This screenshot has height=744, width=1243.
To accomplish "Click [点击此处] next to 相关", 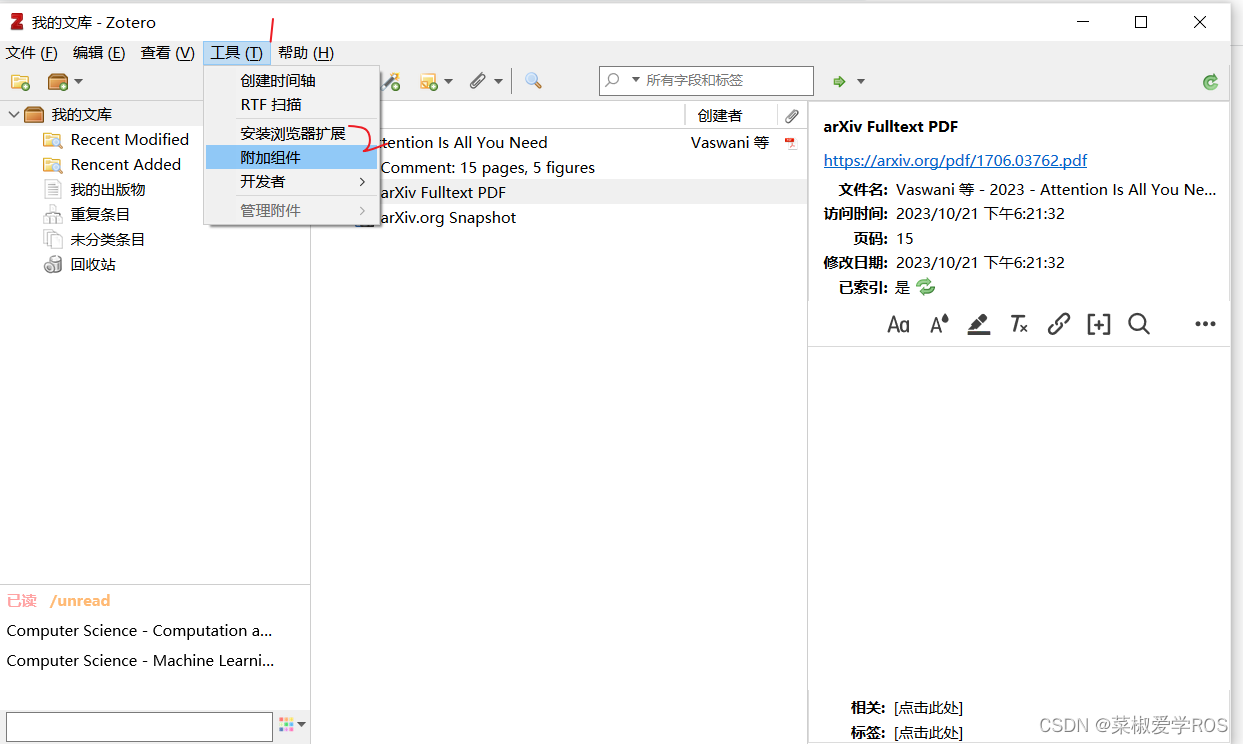I will pyautogui.click(x=928, y=708).
